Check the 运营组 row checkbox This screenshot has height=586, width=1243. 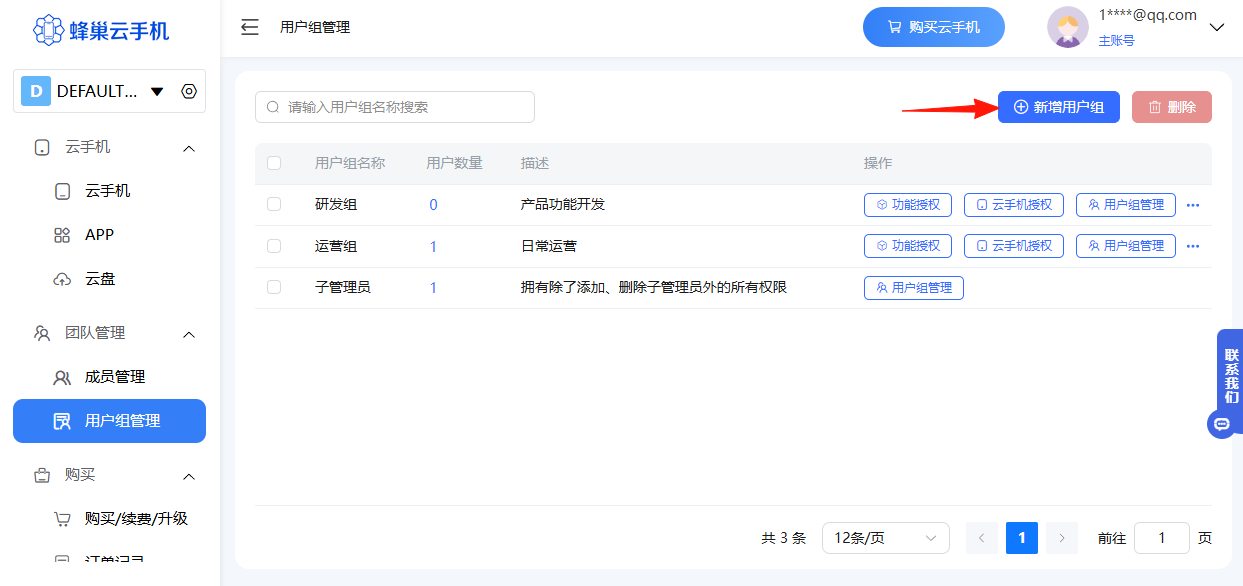tap(274, 246)
